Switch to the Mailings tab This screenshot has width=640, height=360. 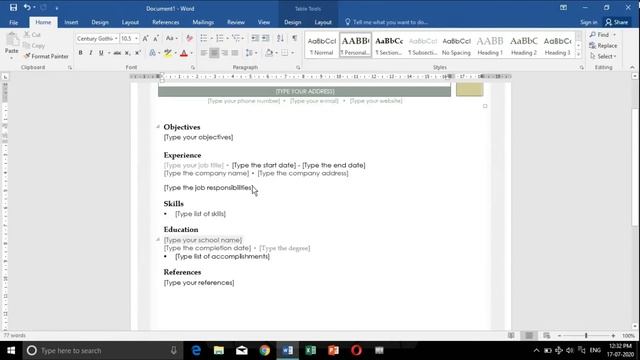(x=203, y=22)
